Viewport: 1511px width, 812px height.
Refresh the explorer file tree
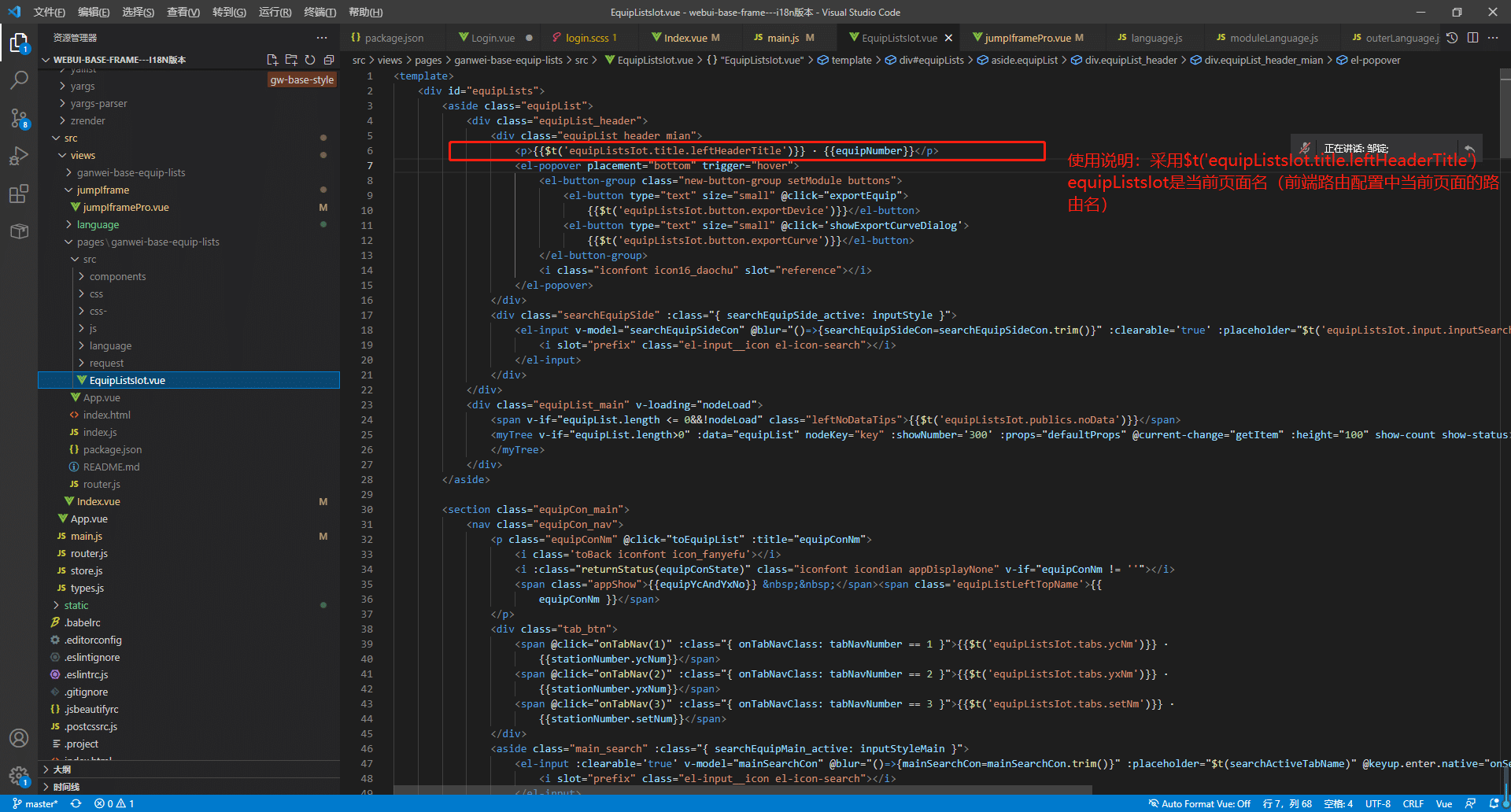tap(310, 60)
